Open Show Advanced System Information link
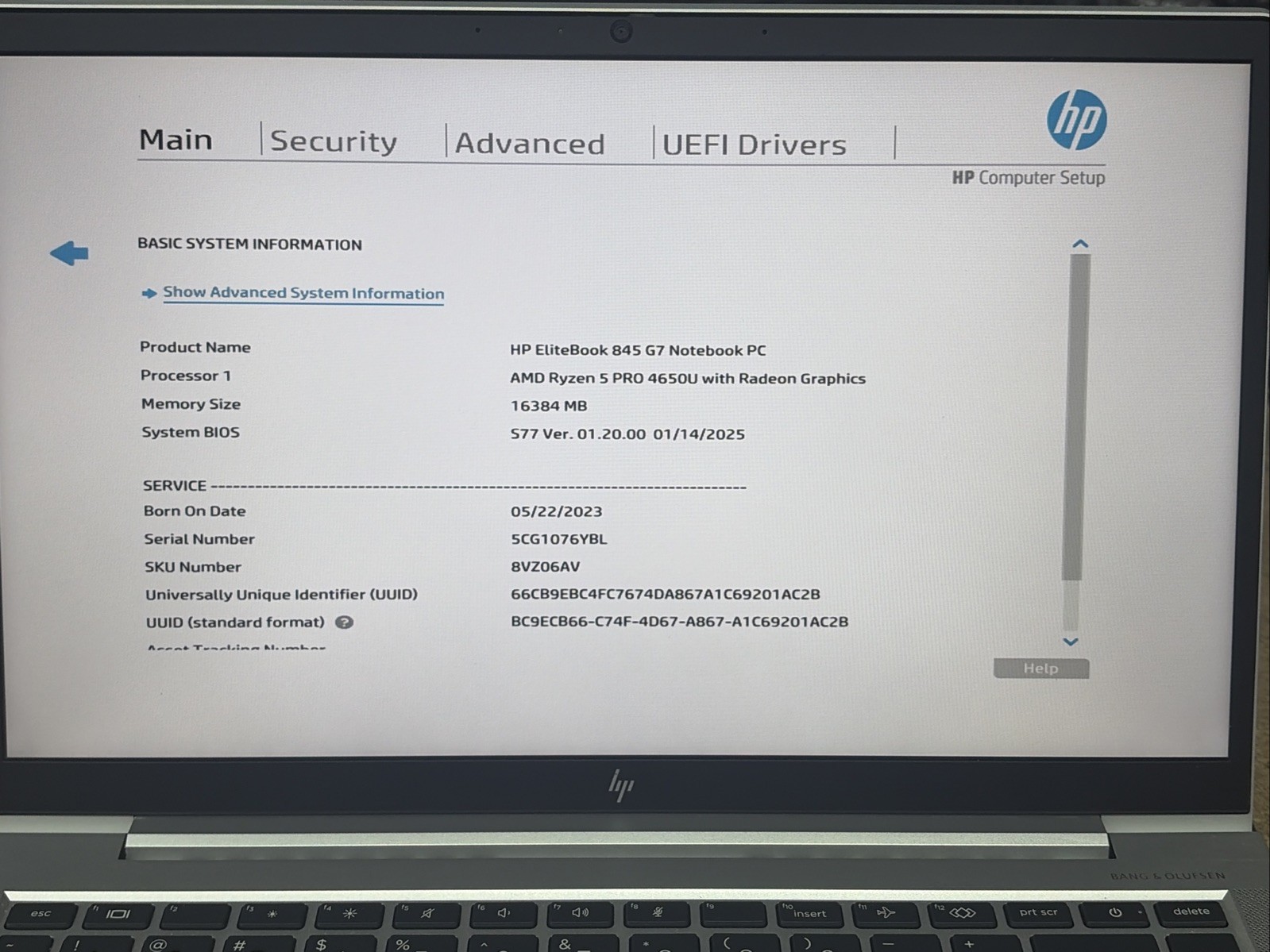Viewport: 1270px width, 952px height. pyautogui.click(x=303, y=293)
